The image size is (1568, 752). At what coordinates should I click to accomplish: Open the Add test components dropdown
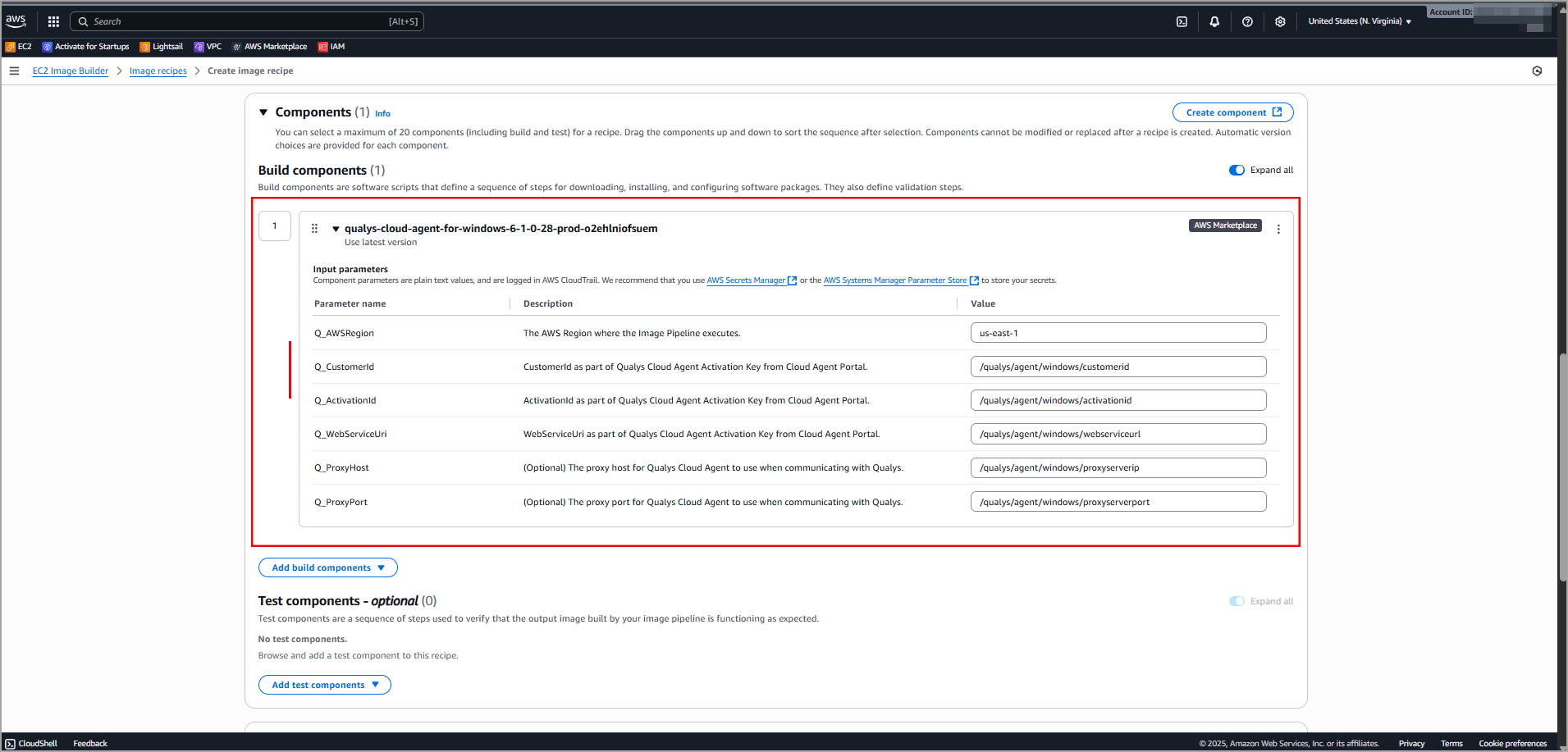point(324,685)
